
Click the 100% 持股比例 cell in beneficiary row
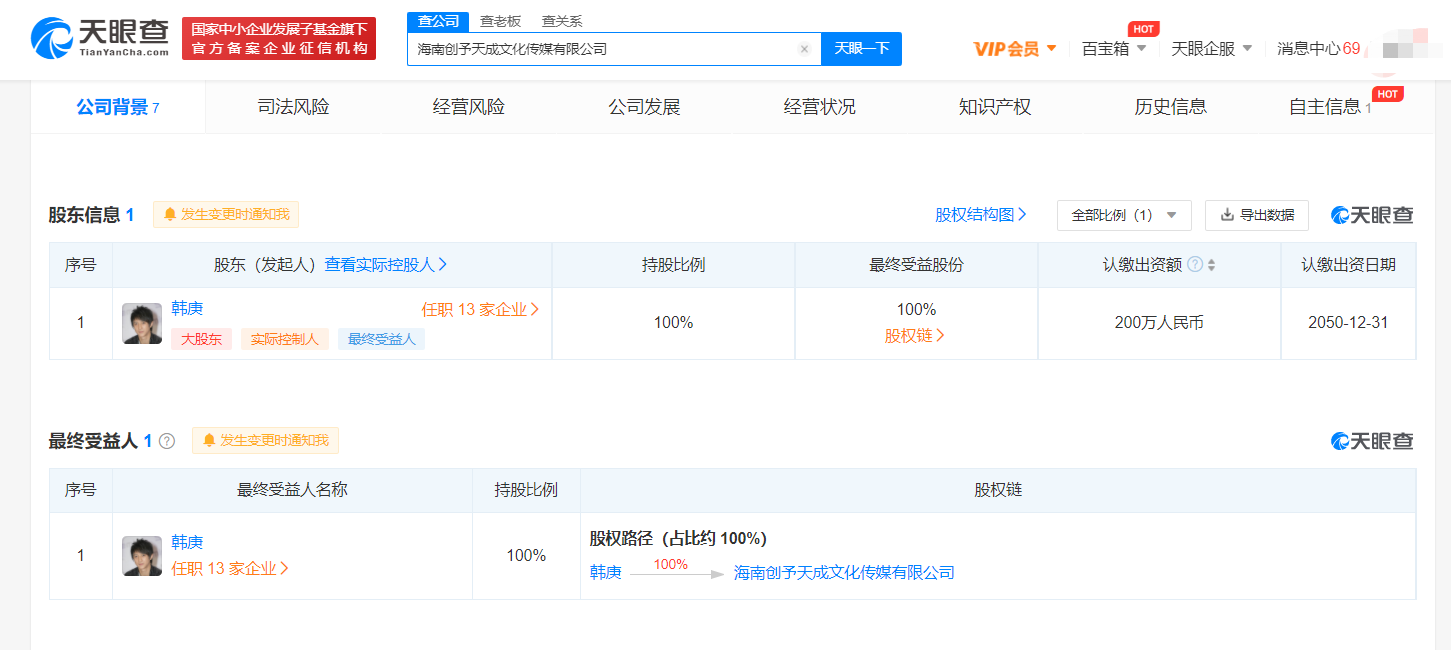coord(526,556)
